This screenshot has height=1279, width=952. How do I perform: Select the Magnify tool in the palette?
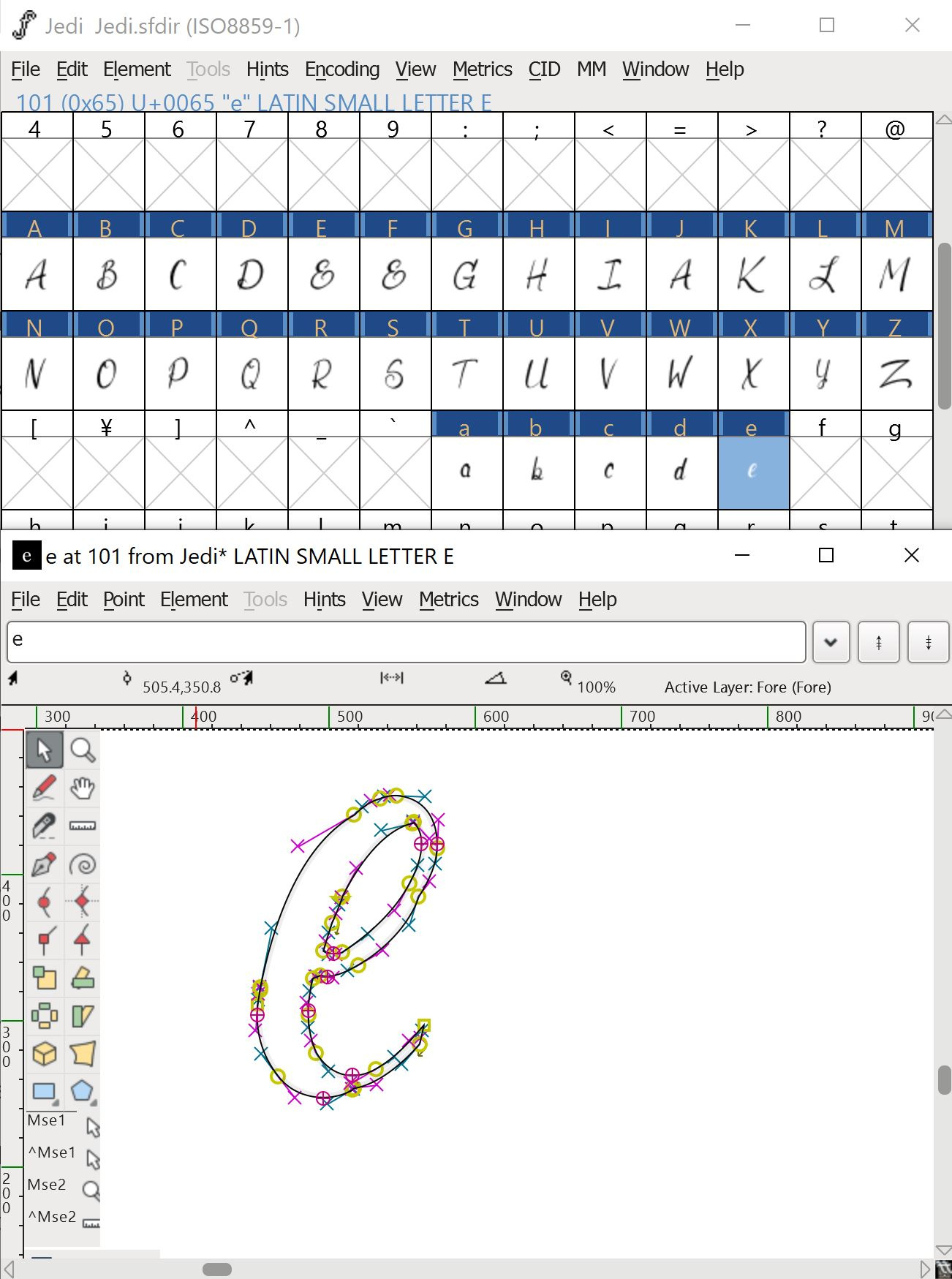[83, 750]
